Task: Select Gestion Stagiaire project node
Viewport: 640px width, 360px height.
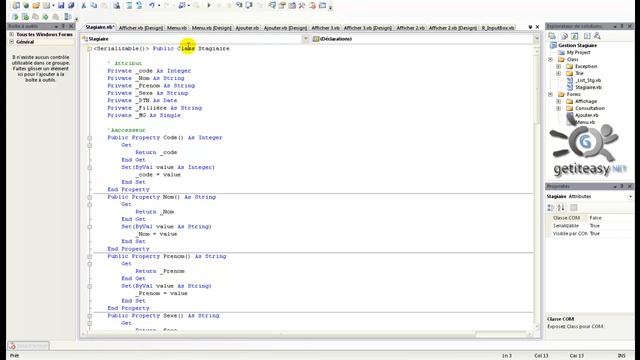Action: [577, 45]
